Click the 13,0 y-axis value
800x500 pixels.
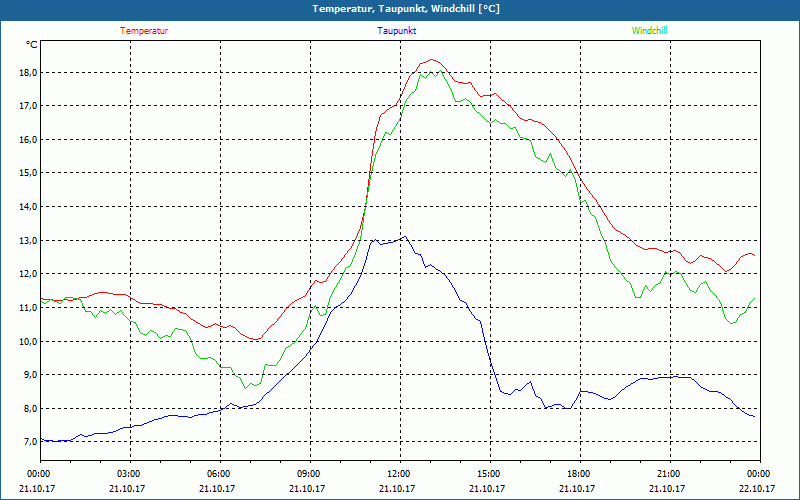point(28,240)
